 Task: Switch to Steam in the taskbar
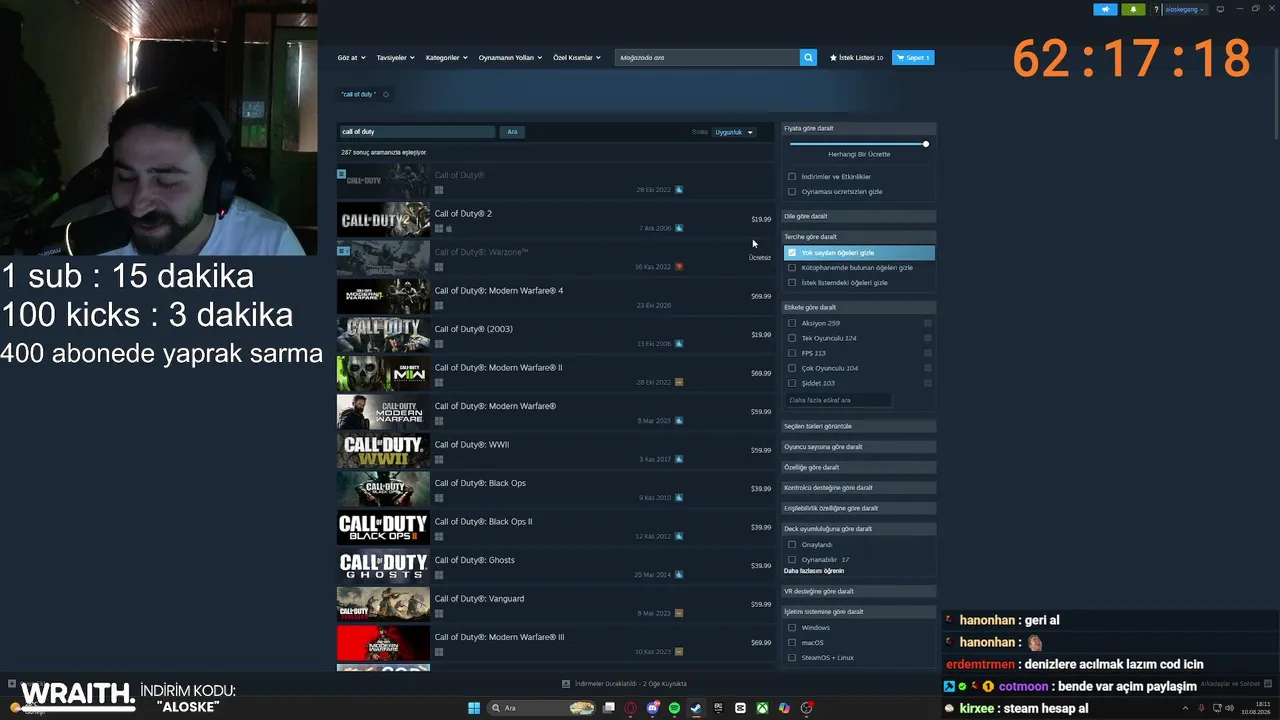coord(696,708)
